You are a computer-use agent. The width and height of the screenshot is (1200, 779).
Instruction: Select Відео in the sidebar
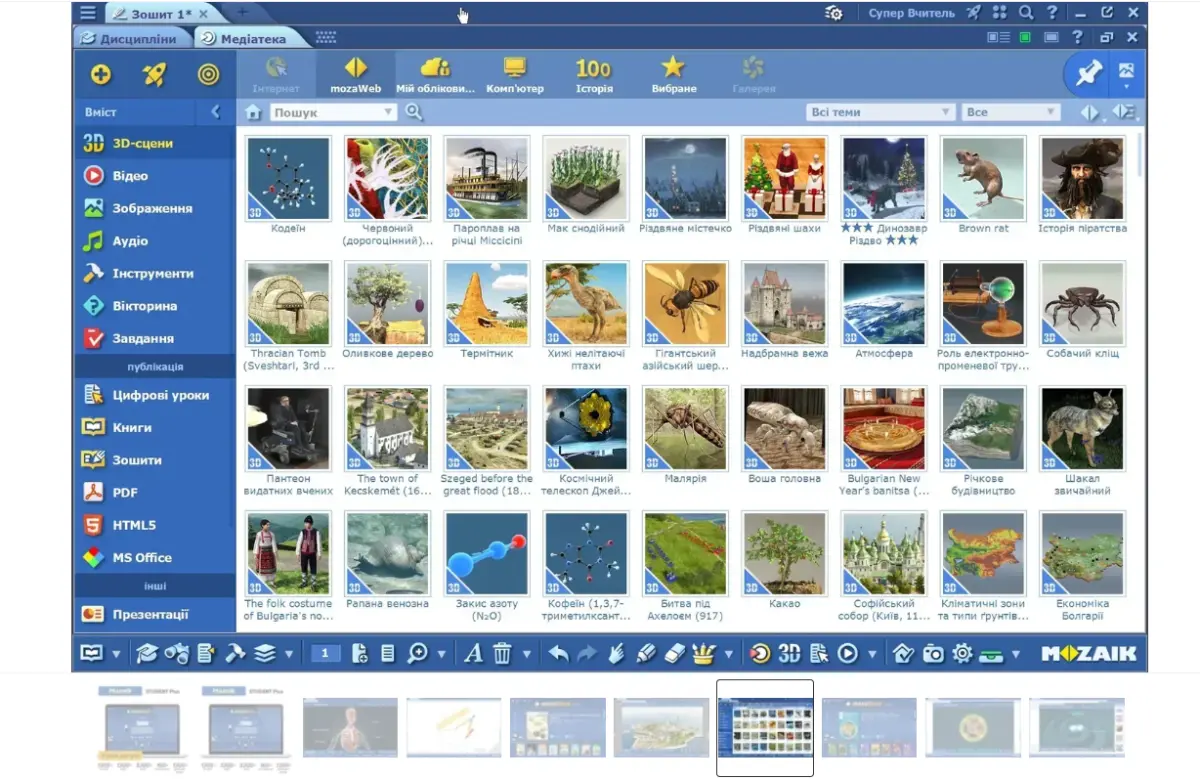pyautogui.click(x=130, y=176)
